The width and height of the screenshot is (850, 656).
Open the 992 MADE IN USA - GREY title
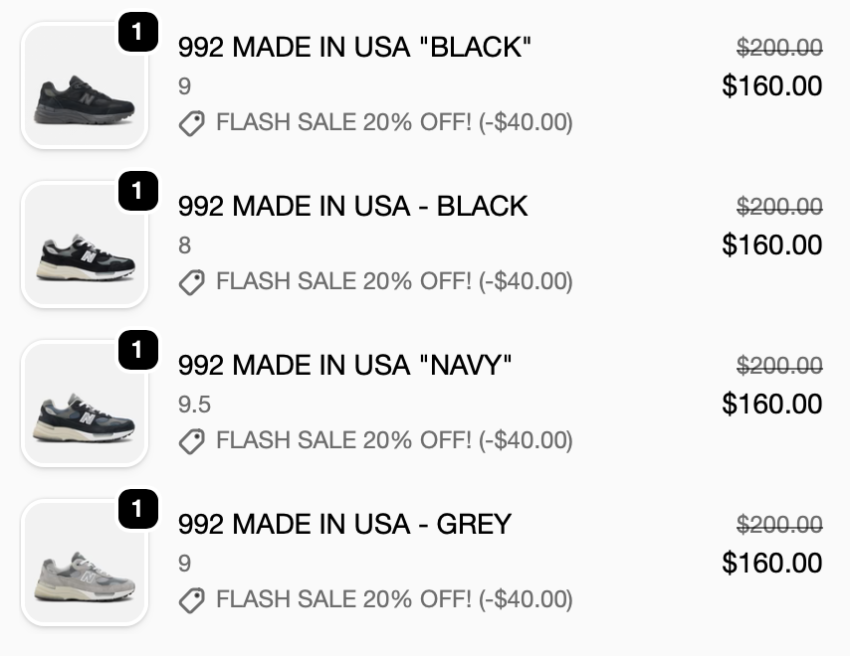click(x=344, y=524)
